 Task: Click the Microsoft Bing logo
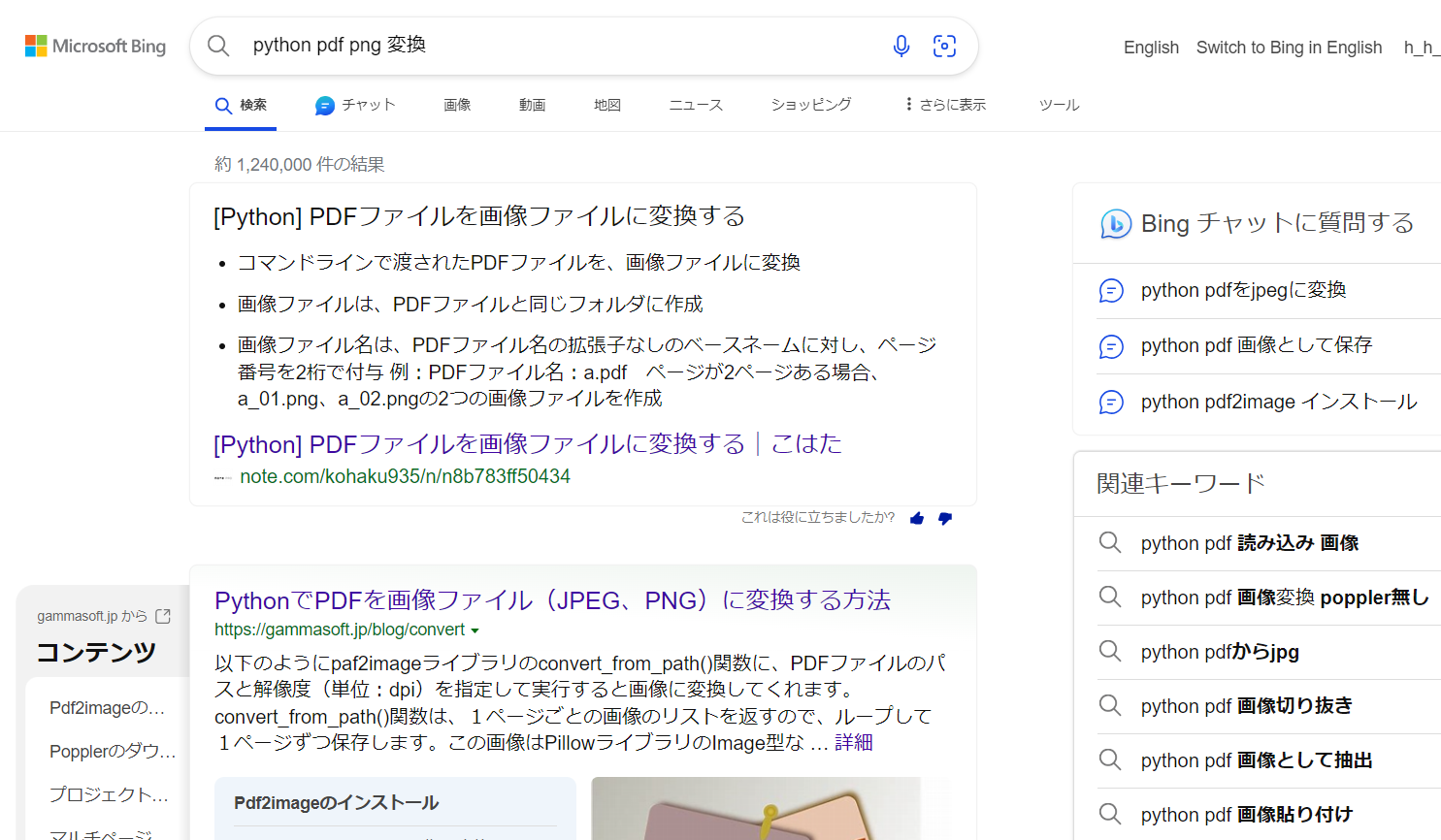pyautogui.click(x=94, y=46)
